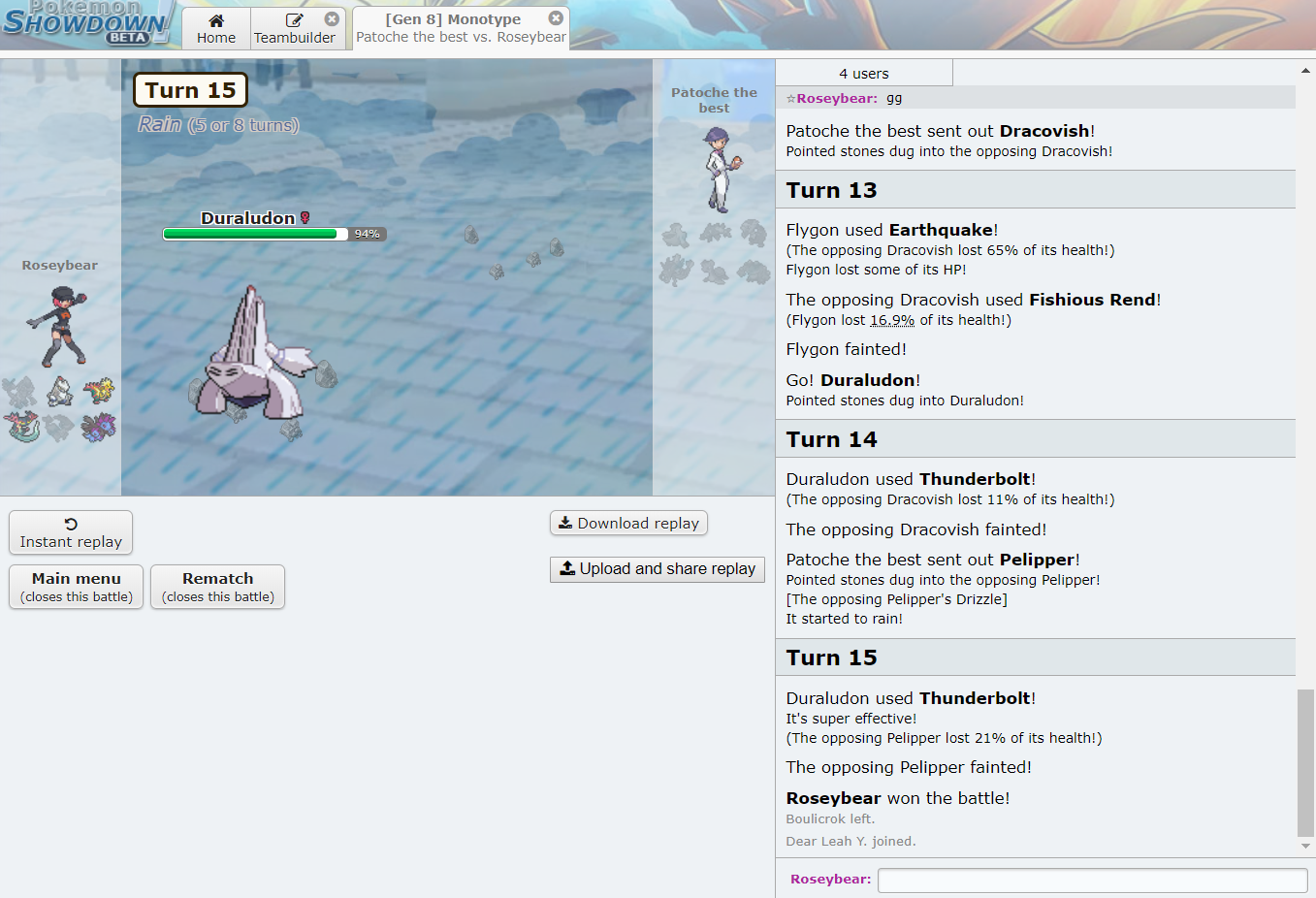Go to the Home tab
1316x898 pixels.
216,28
